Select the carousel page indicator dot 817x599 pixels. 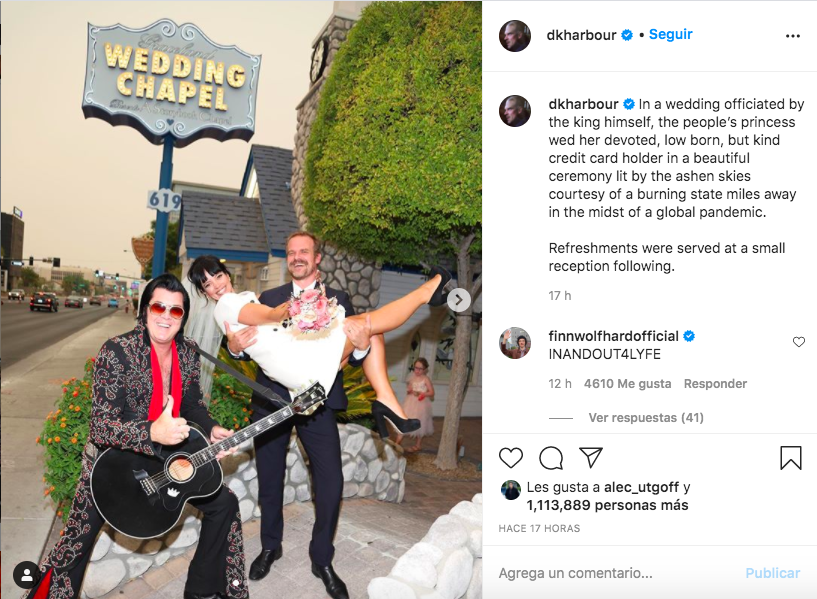(236, 583)
